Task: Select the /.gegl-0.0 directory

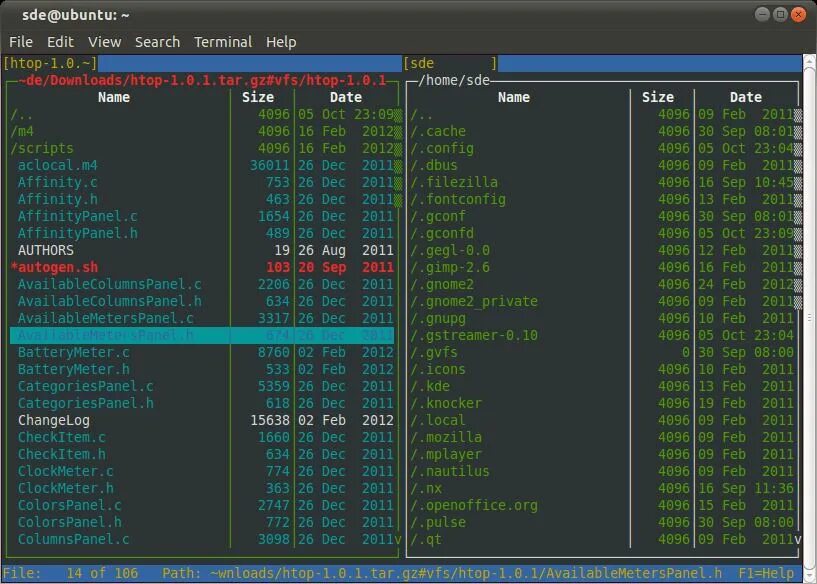Action: click(x=602, y=251)
